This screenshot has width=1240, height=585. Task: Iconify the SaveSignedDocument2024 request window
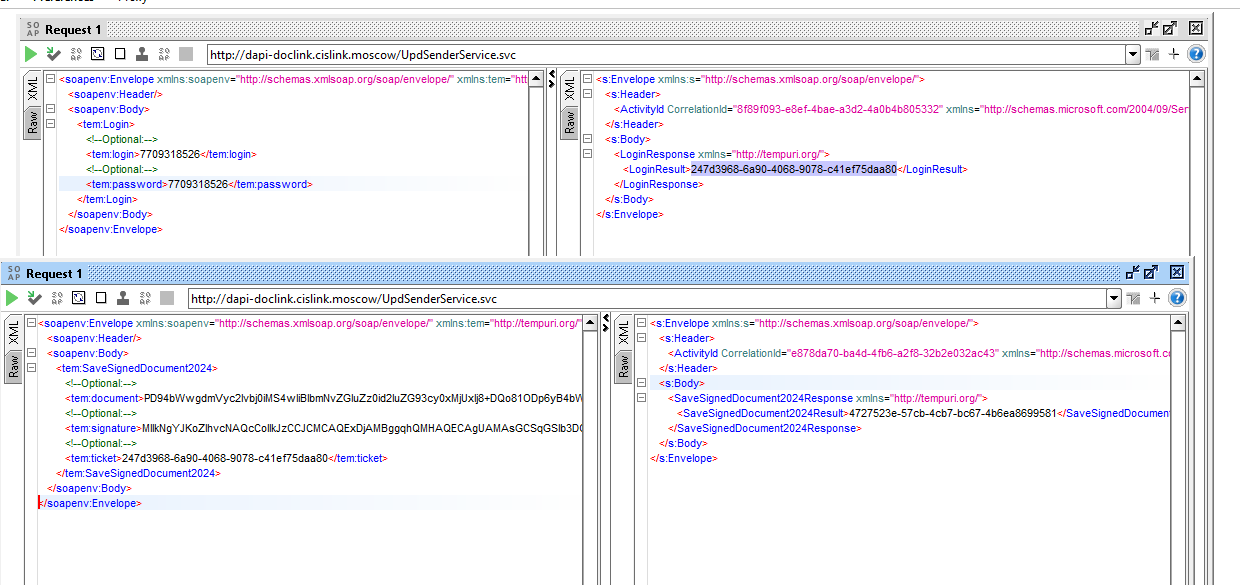pyautogui.click(x=1133, y=272)
